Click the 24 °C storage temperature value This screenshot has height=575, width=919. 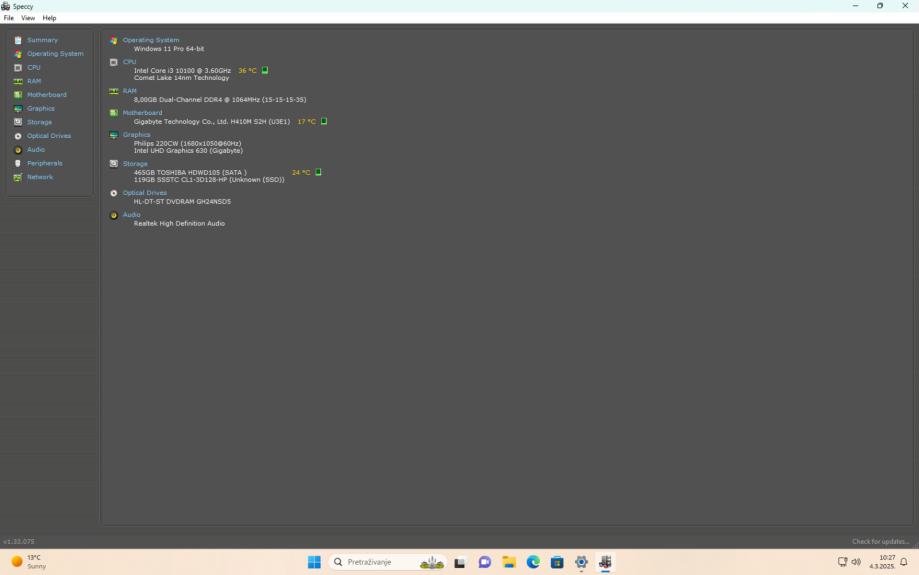point(301,172)
